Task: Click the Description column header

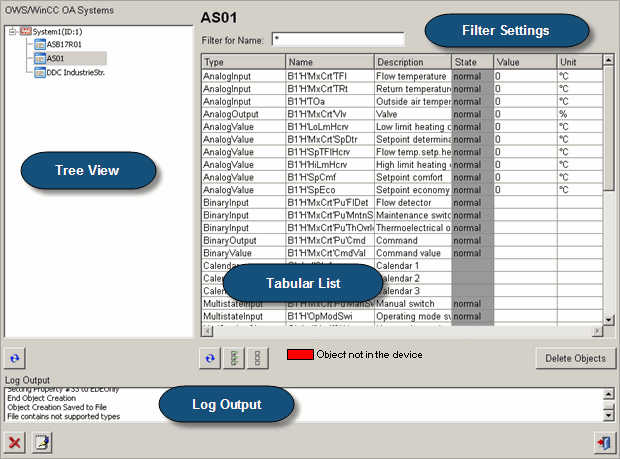Action: 411,62
